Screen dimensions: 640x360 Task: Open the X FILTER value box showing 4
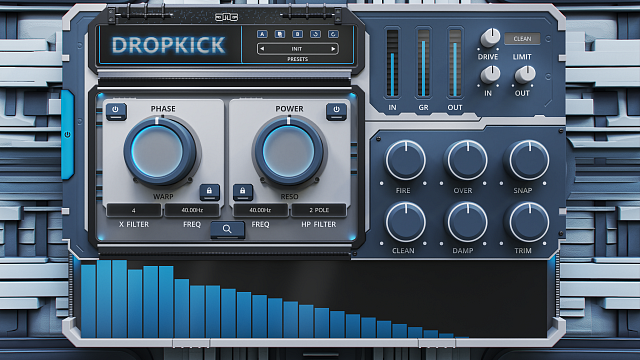134,210
